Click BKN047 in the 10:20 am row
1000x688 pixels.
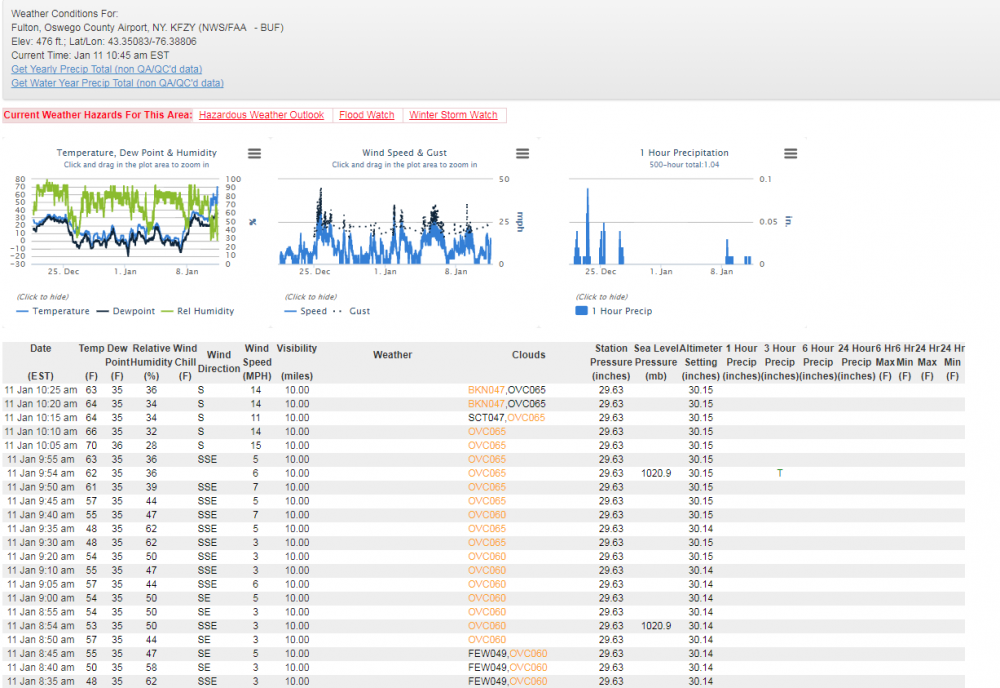point(487,404)
